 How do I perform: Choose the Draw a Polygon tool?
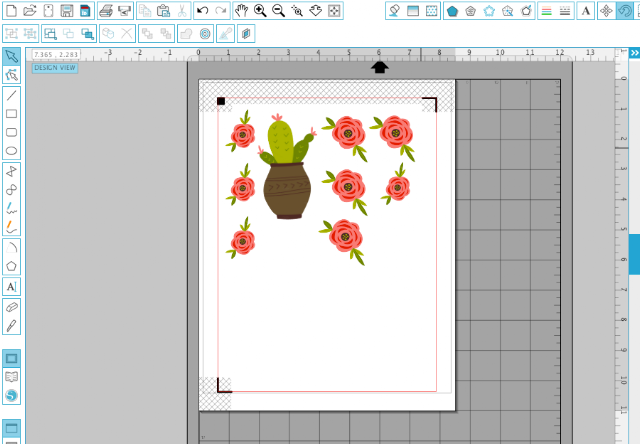coord(11,171)
